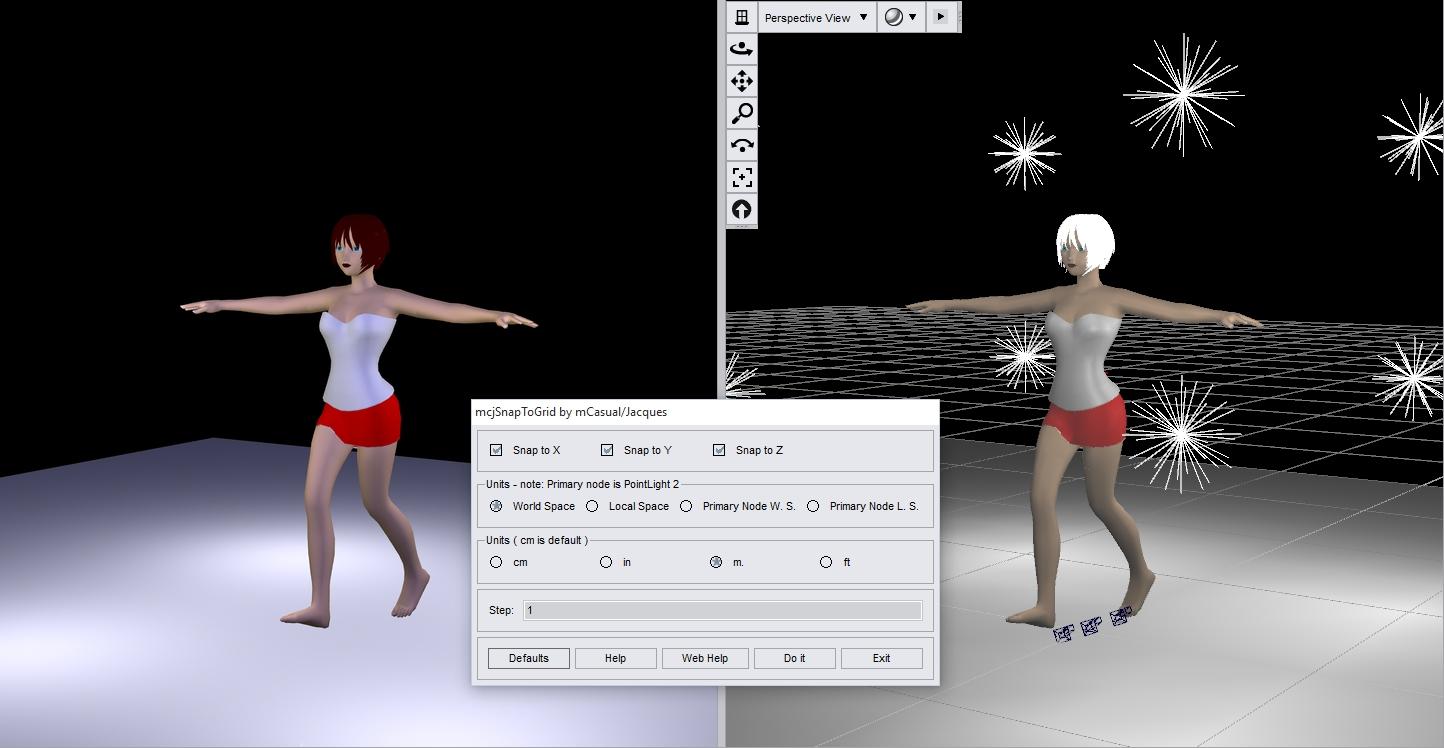Uncheck the Snap to X checkbox
The height and width of the screenshot is (748, 1444).
click(496, 450)
